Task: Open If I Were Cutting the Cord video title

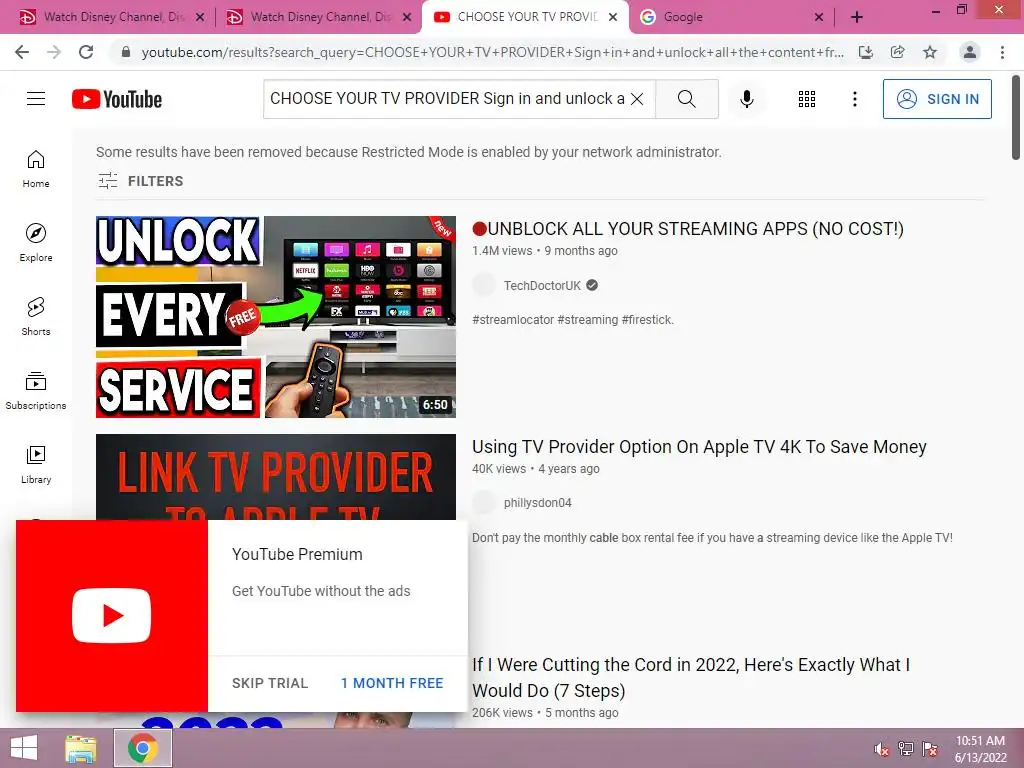Action: tap(691, 677)
